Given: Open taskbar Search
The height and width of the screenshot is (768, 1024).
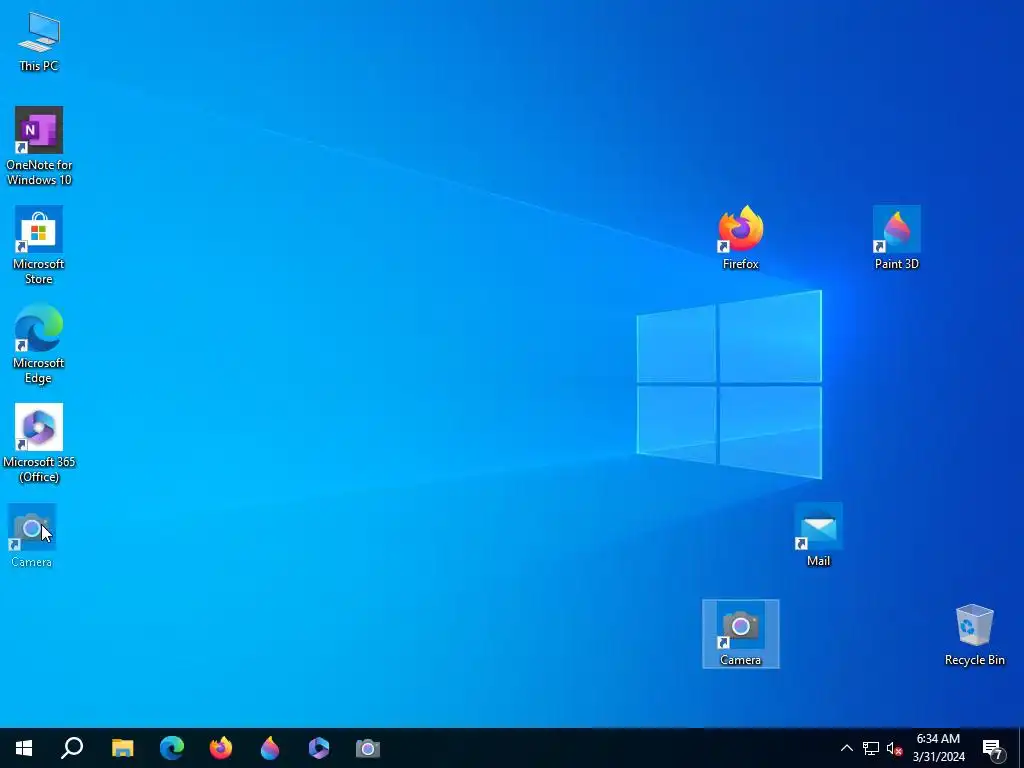Looking at the screenshot, I should point(72,748).
